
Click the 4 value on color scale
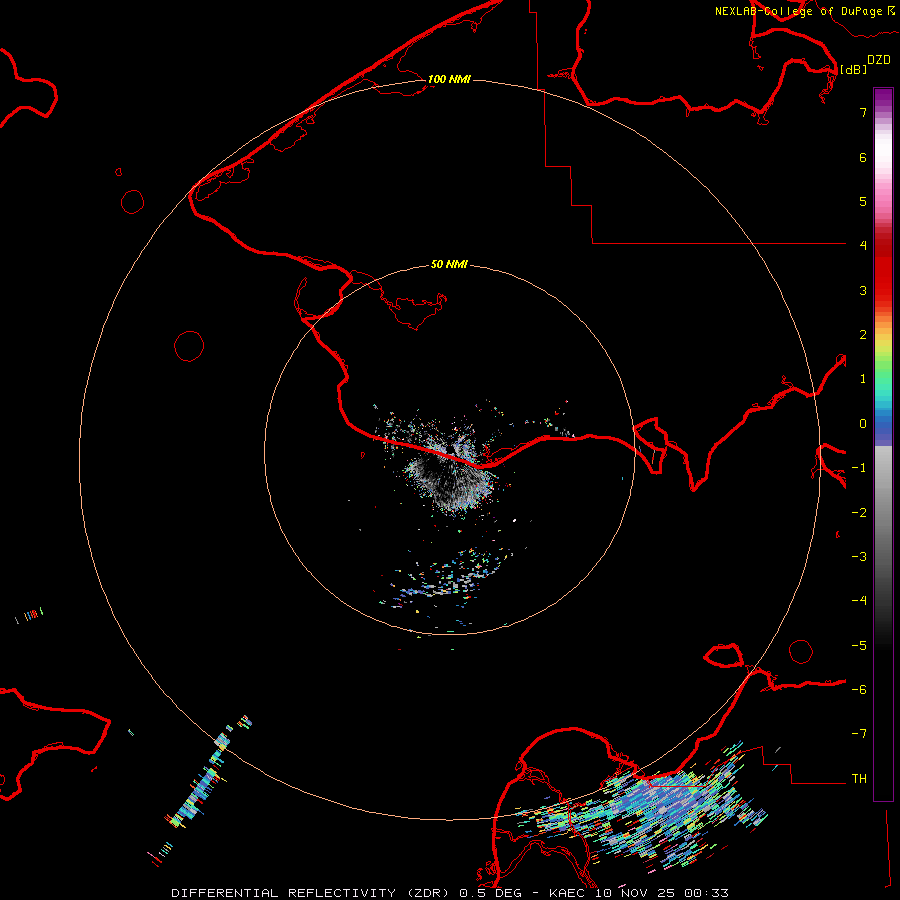[x=863, y=246]
